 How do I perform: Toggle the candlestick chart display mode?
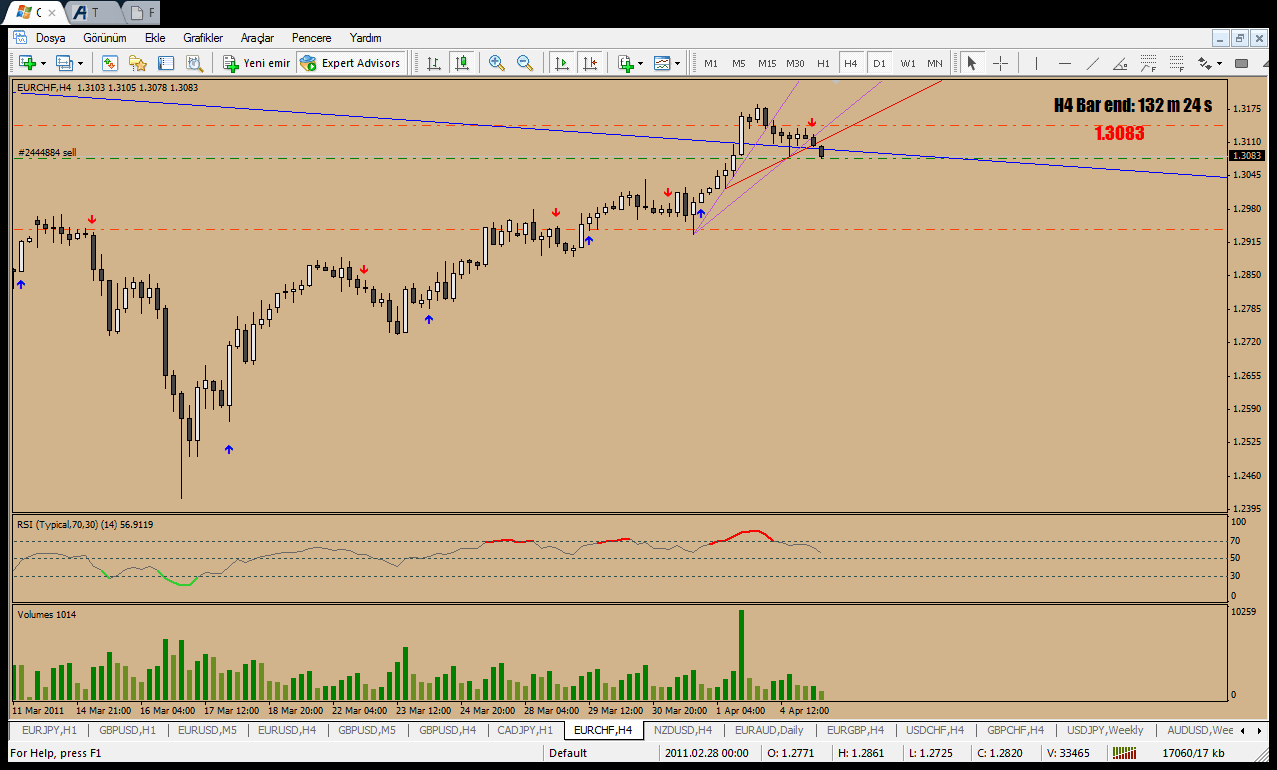462,63
